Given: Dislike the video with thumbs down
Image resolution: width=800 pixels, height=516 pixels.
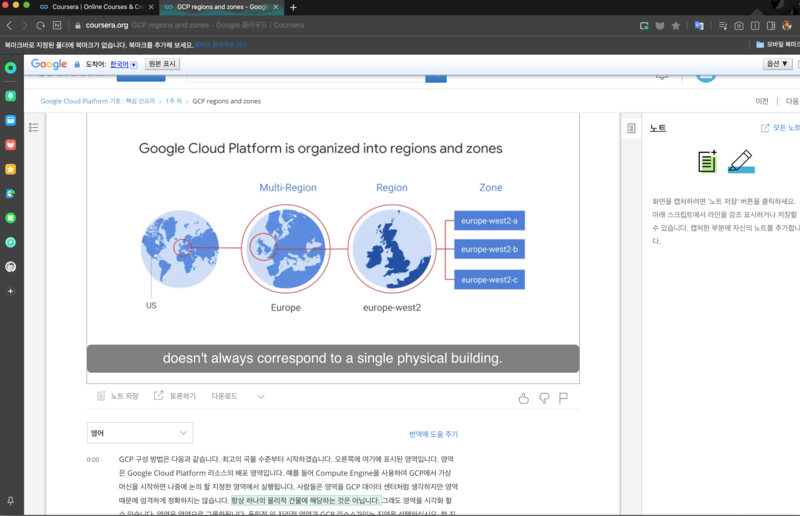Looking at the screenshot, I should coord(544,398).
